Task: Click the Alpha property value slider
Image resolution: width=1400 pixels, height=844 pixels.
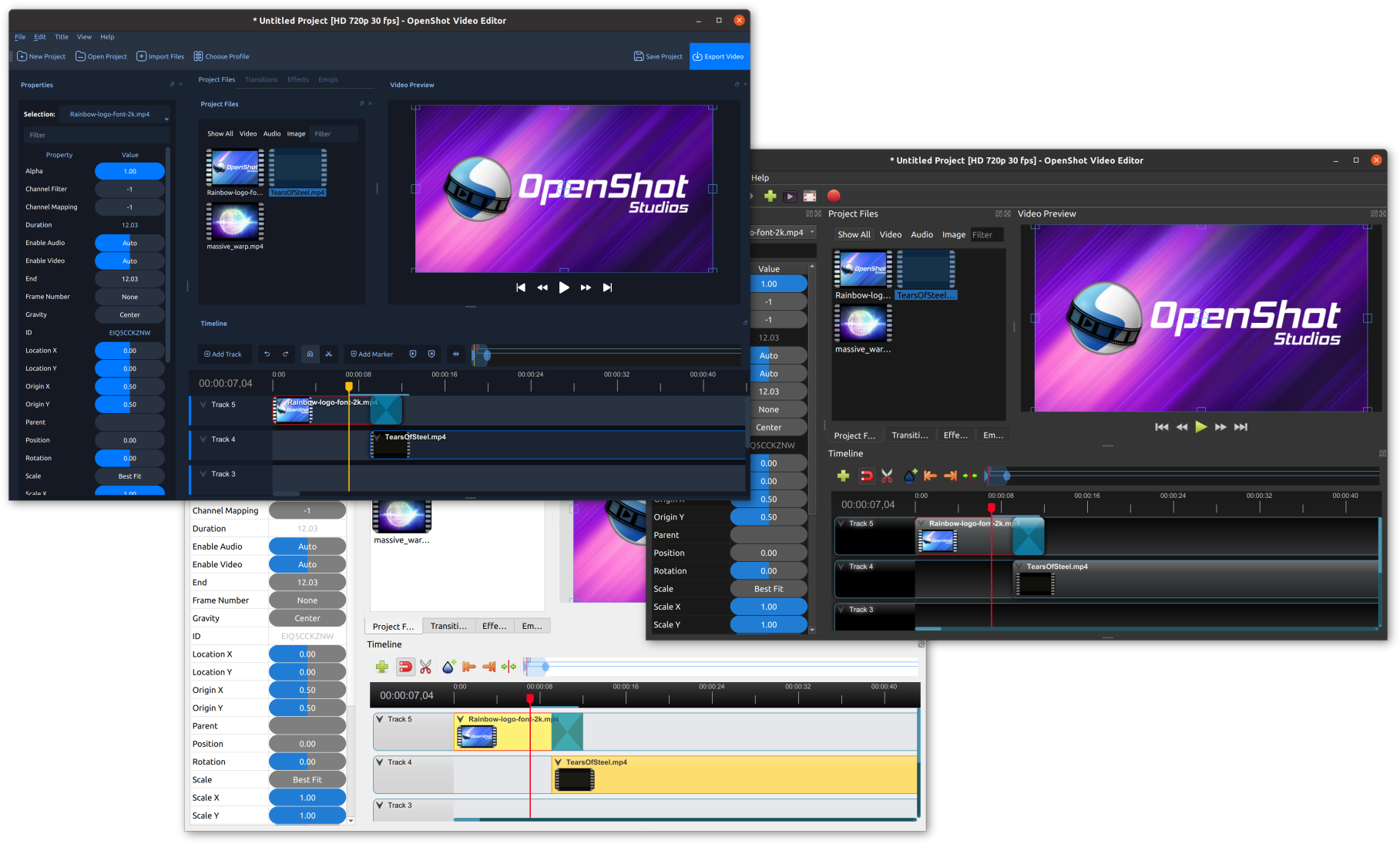Action: pos(129,171)
